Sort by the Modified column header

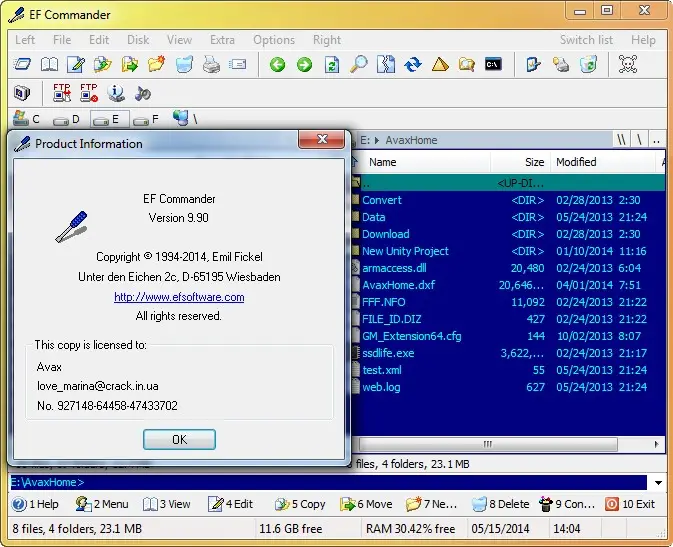603,162
